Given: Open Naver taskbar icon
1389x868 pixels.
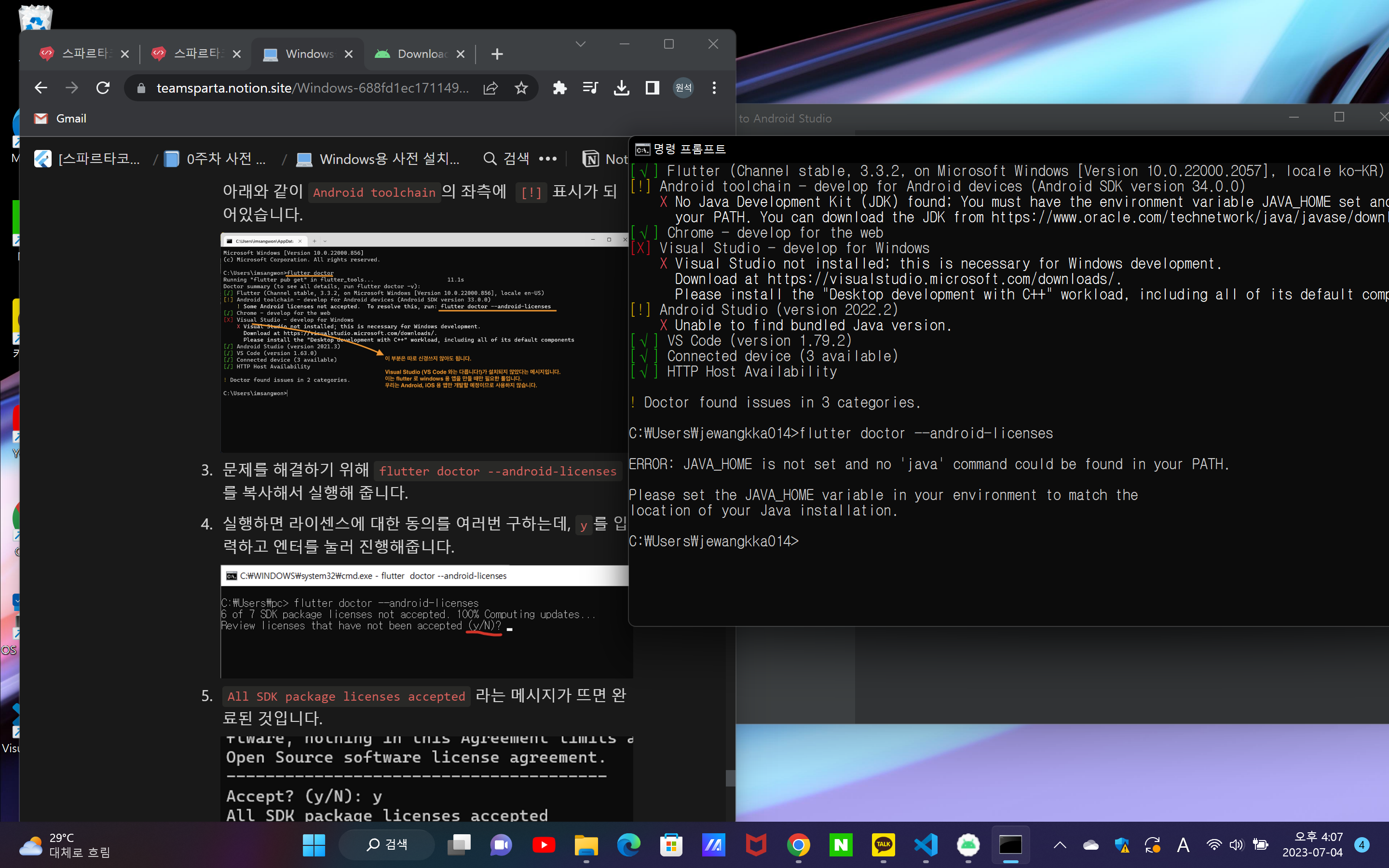Looking at the screenshot, I should click(841, 845).
